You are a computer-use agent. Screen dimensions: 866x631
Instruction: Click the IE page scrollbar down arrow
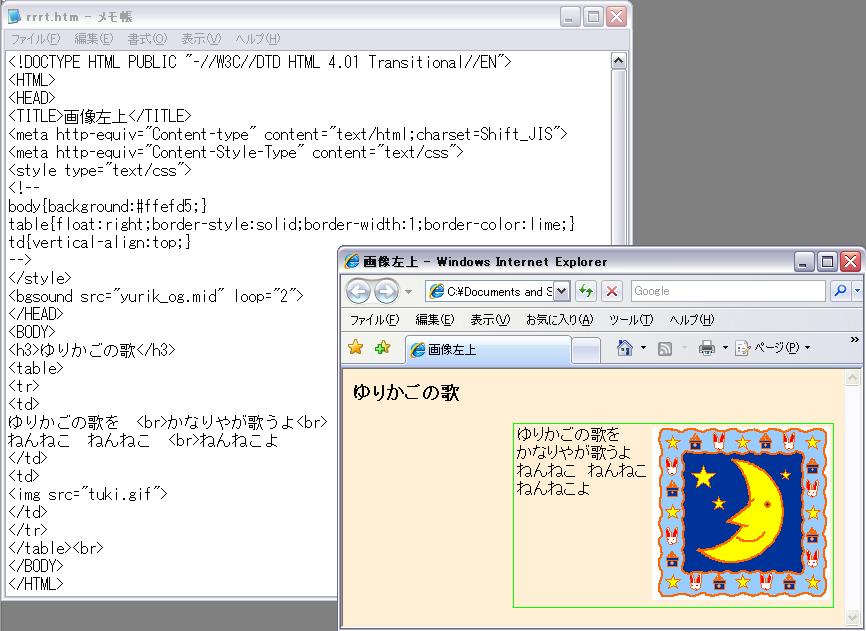point(853,617)
